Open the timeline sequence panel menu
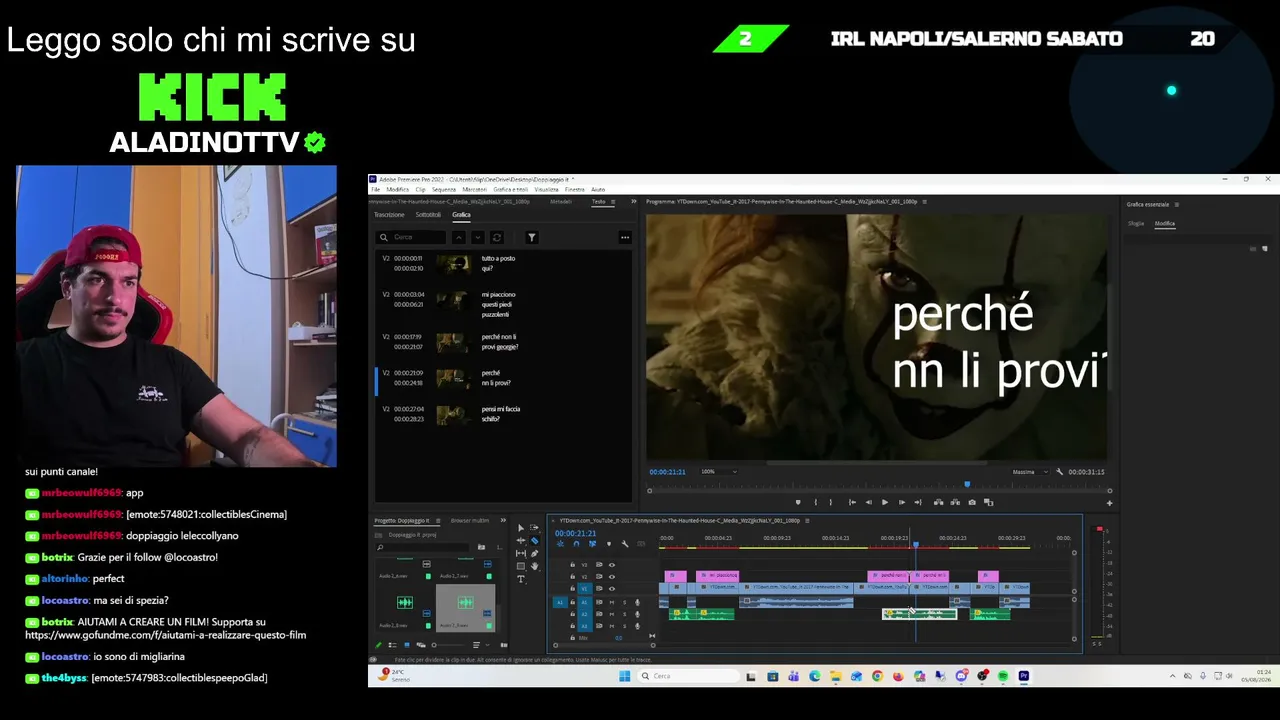Screen dimensions: 1280x720 point(807,520)
